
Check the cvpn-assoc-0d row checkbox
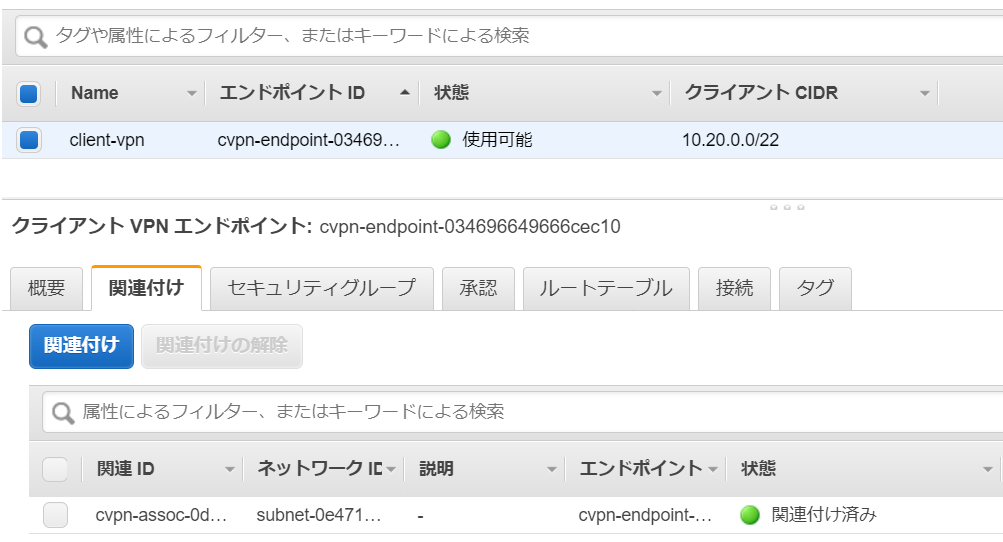(x=55, y=515)
